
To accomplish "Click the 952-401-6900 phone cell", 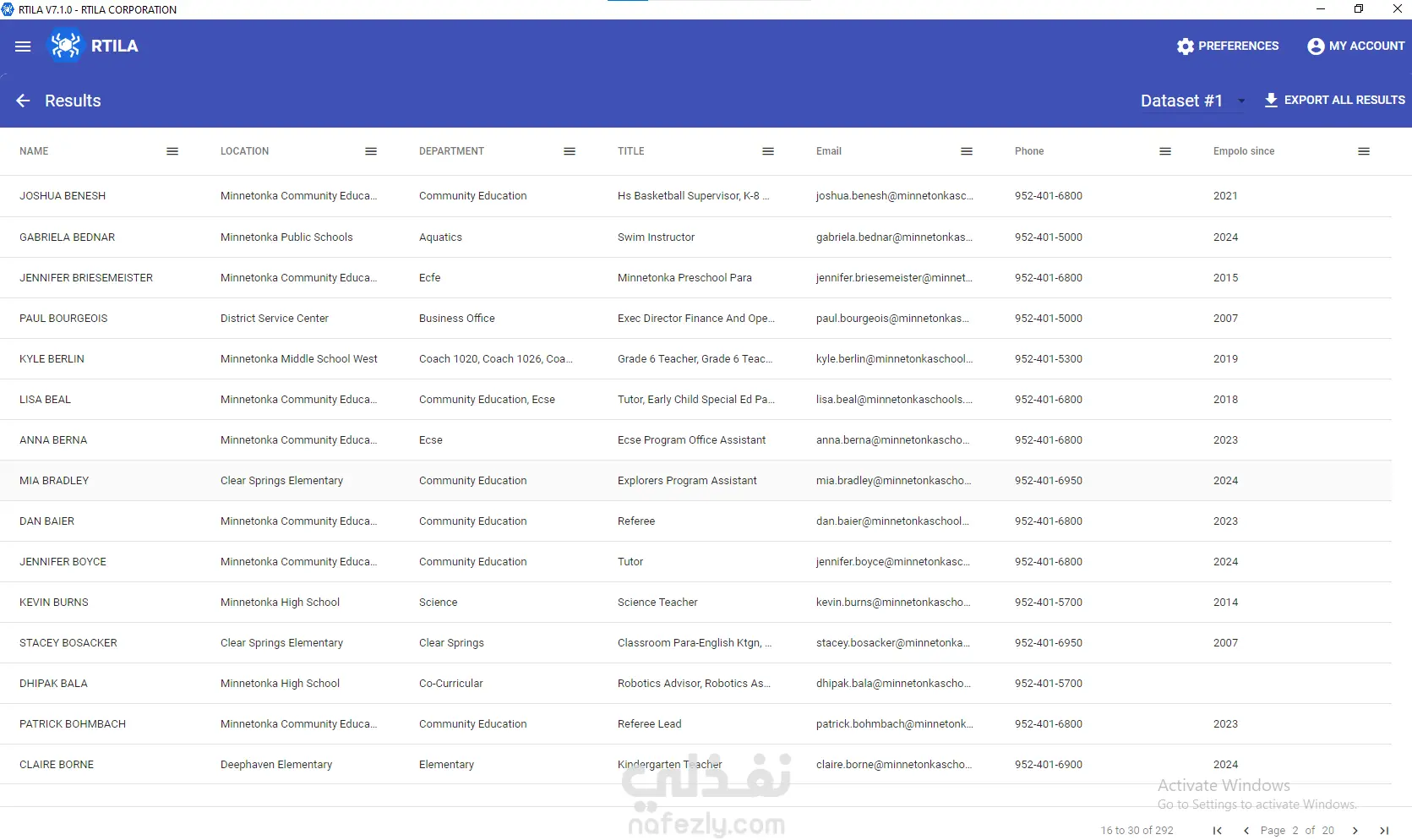I will pos(1049,765).
